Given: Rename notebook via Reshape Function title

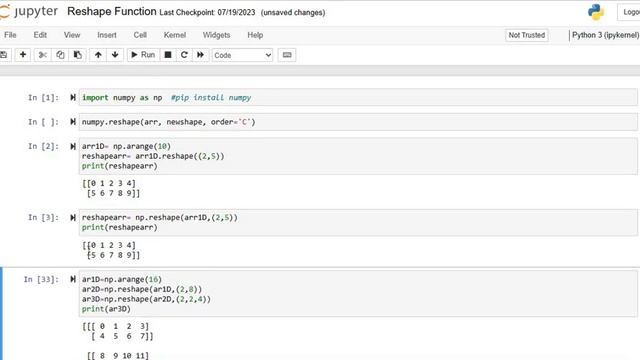Looking at the screenshot, I should pos(112,11).
